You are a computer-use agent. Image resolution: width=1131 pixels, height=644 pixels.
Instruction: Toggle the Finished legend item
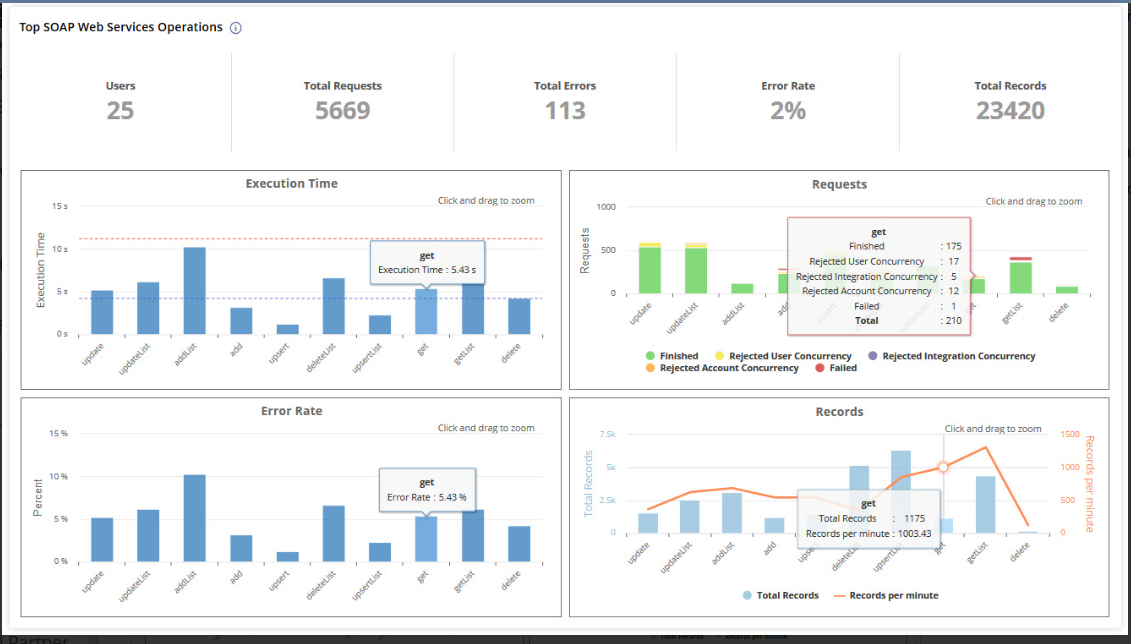[678, 356]
